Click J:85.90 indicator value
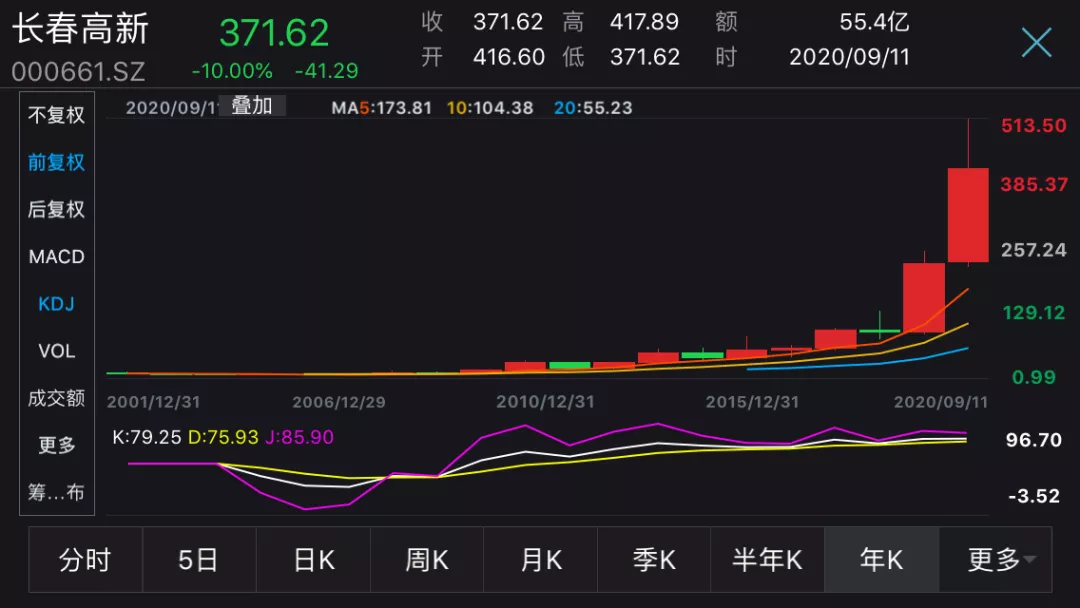This screenshot has width=1080, height=608. pyautogui.click(x=299, y=437)
